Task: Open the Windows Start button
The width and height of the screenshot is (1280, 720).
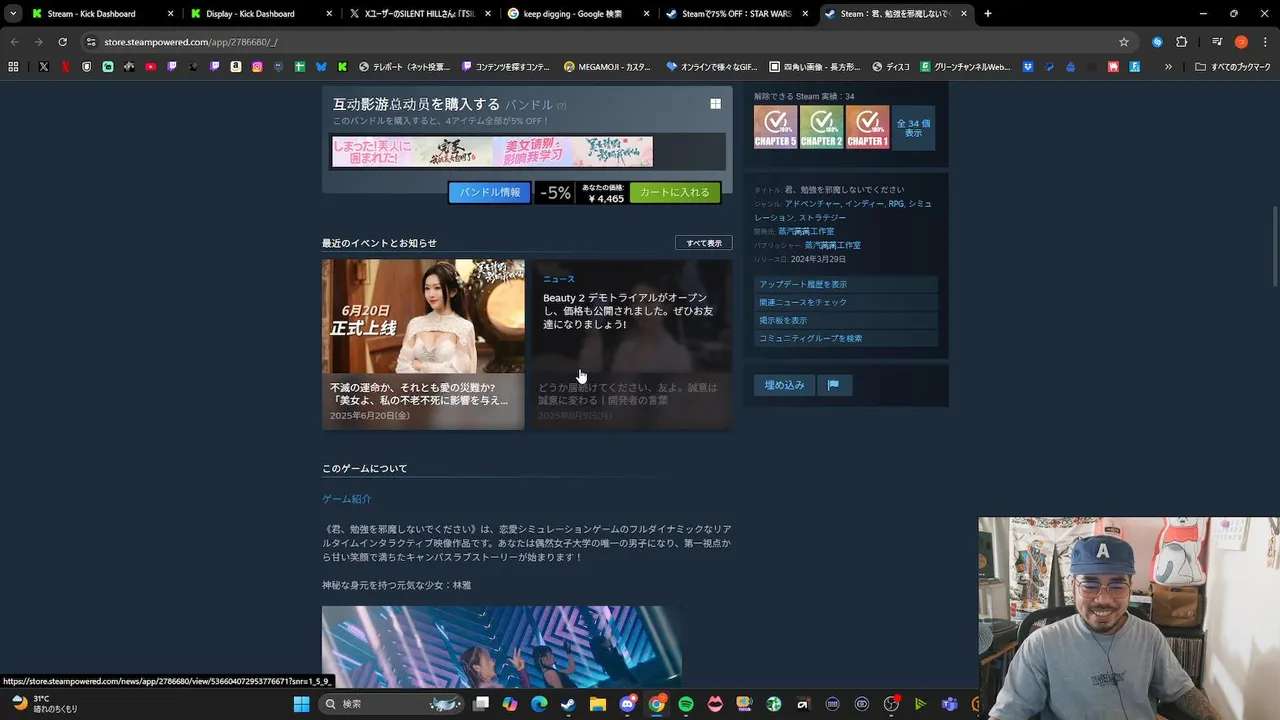Action: (x=301, y=704)
